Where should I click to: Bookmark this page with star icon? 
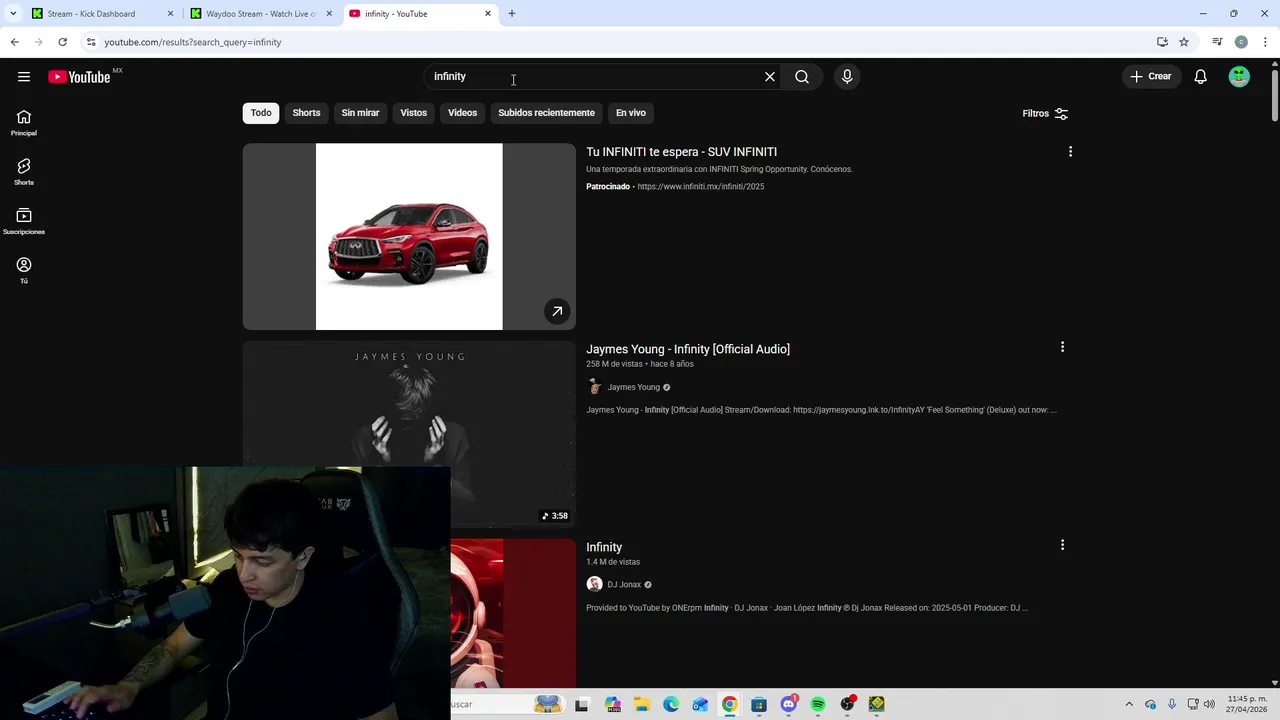1184,42
